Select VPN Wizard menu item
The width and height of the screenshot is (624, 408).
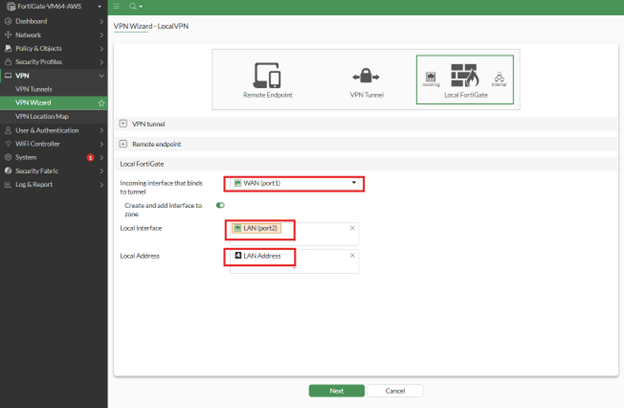click(x=53, y=103)
